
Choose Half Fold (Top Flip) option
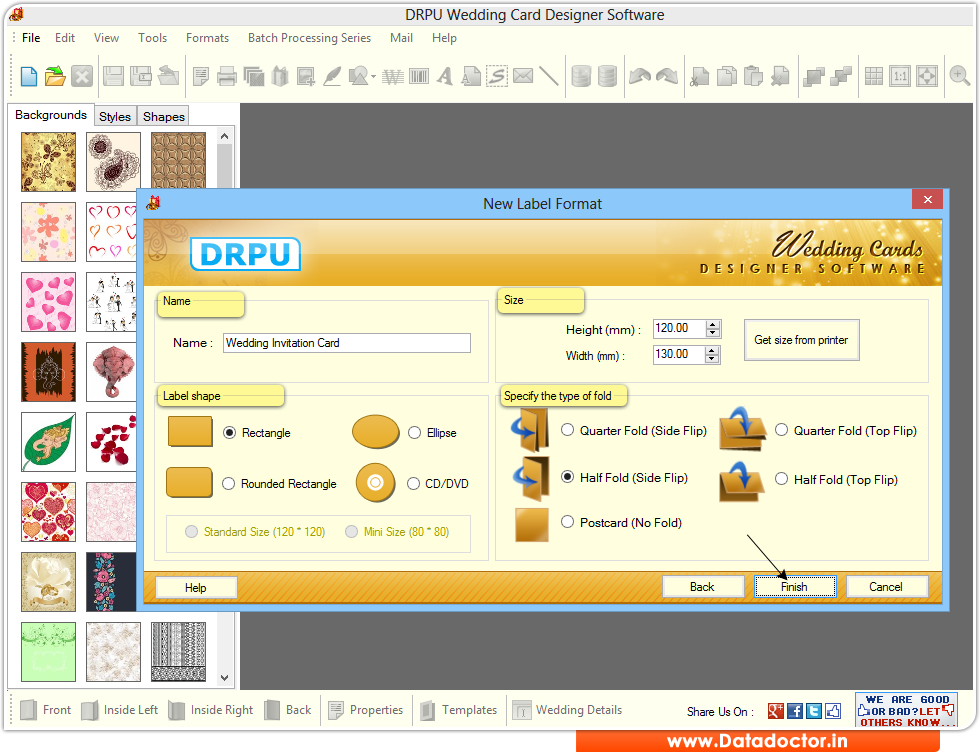(781, 479)
